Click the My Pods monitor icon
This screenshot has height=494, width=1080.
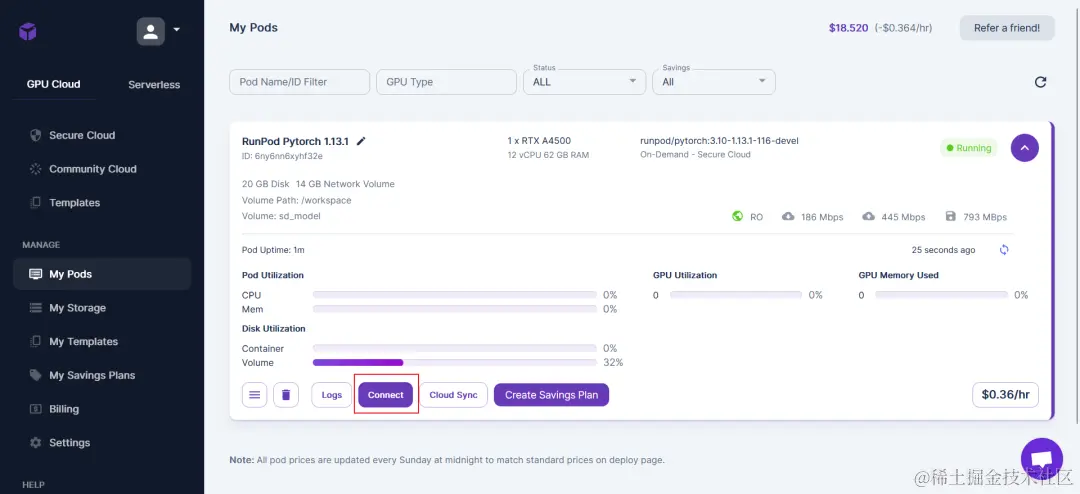click(36, 274)
